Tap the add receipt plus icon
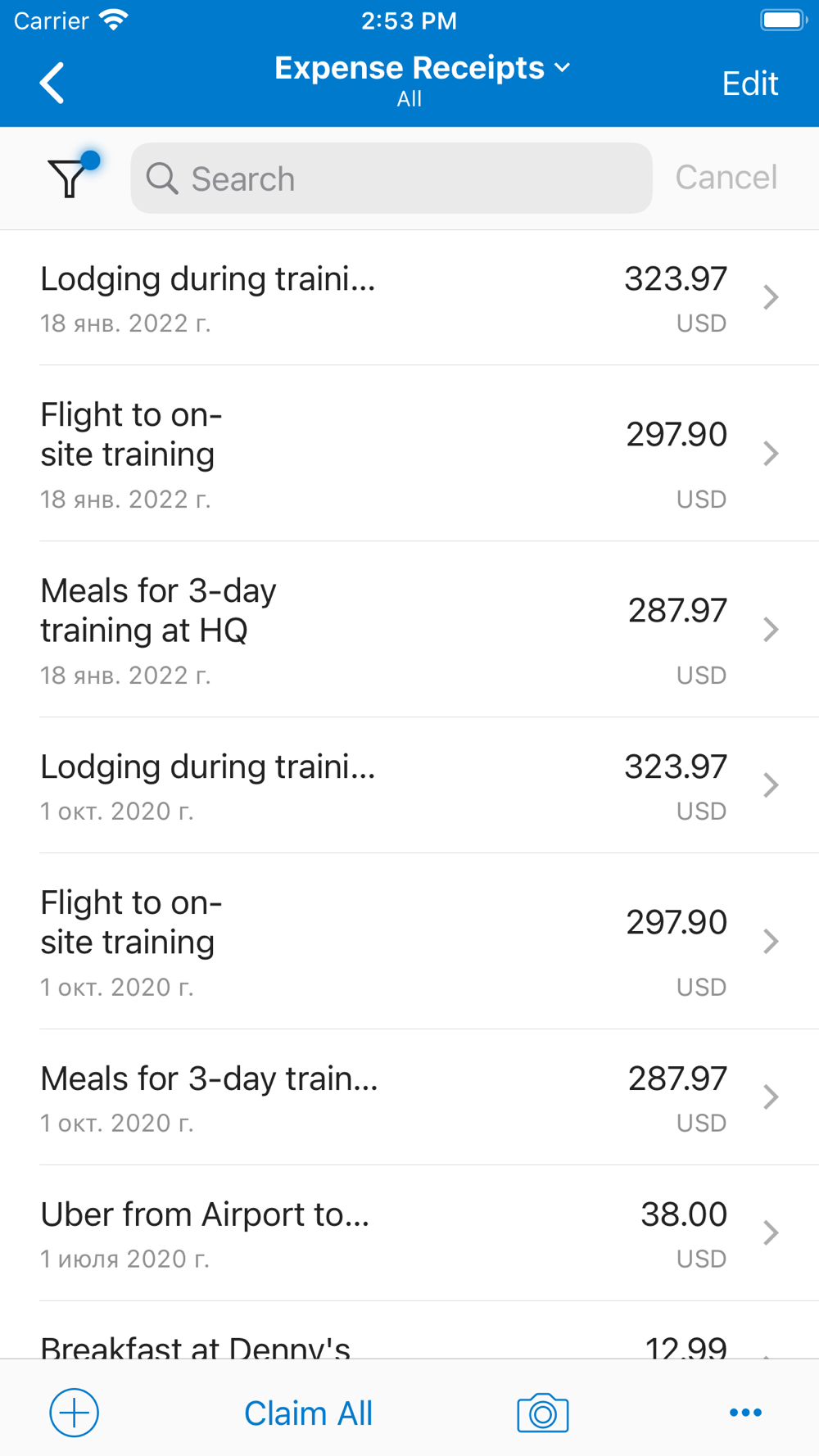The image size is (819, 1456). 75,1413
